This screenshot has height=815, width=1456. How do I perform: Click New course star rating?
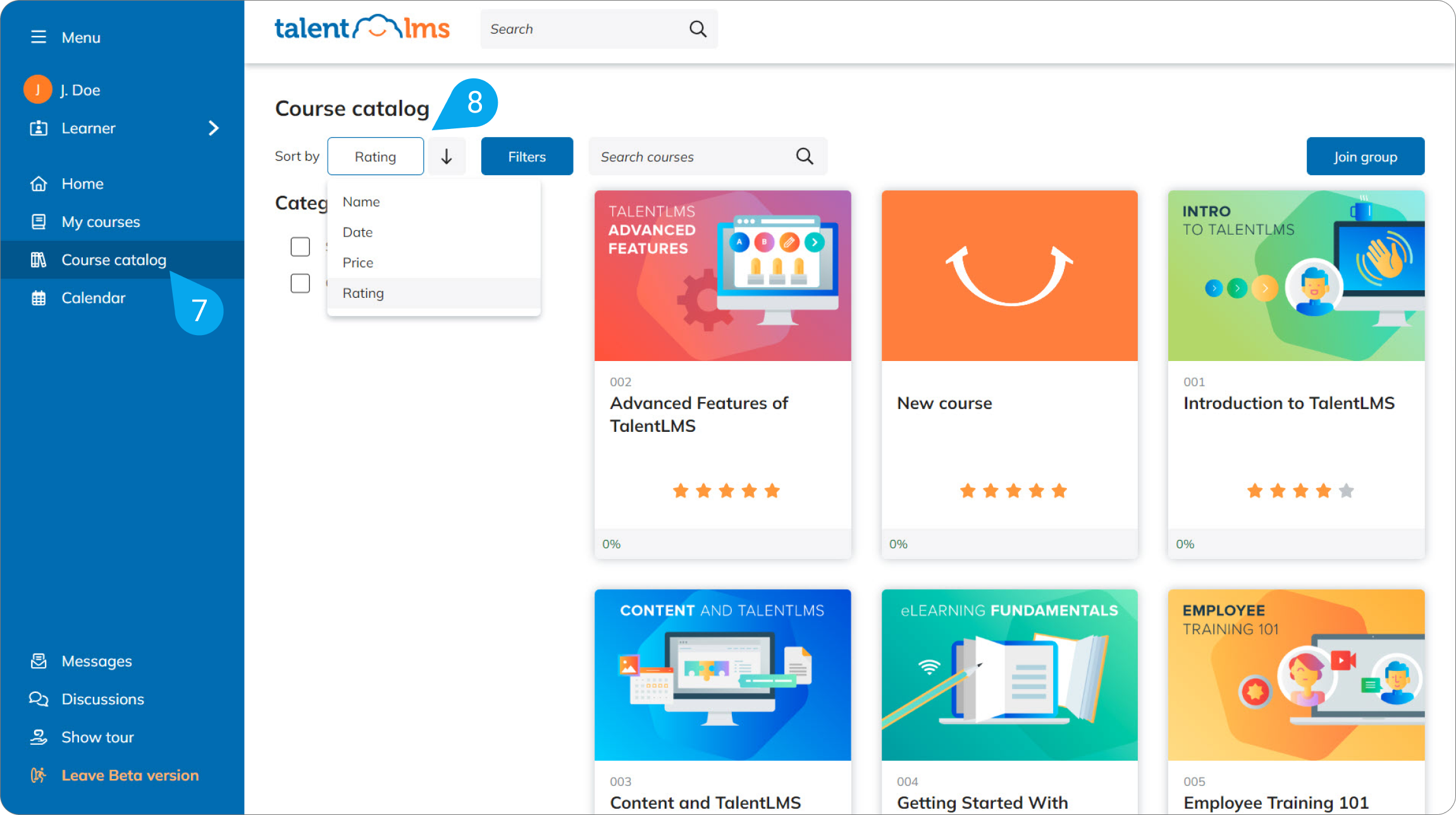tap(1013, 490)
